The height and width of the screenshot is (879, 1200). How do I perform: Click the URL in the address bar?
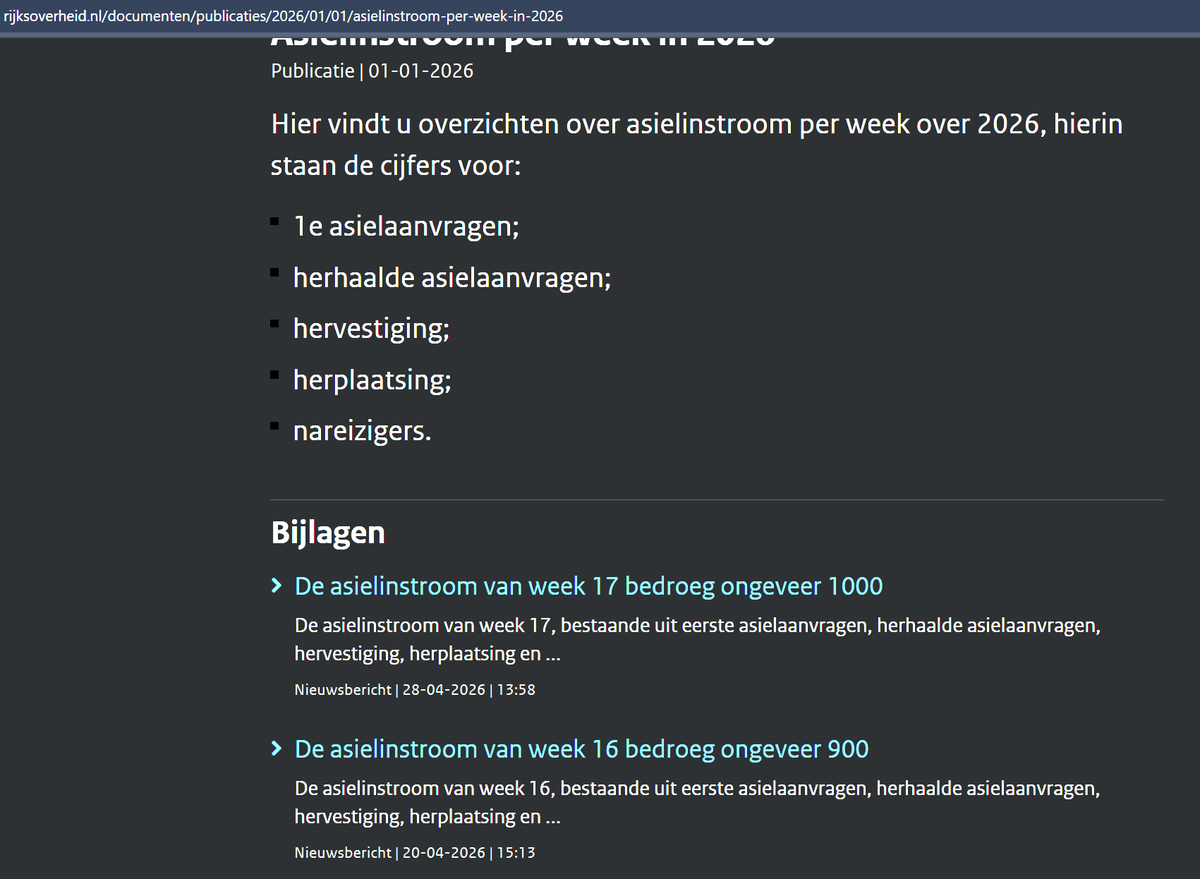284,16
